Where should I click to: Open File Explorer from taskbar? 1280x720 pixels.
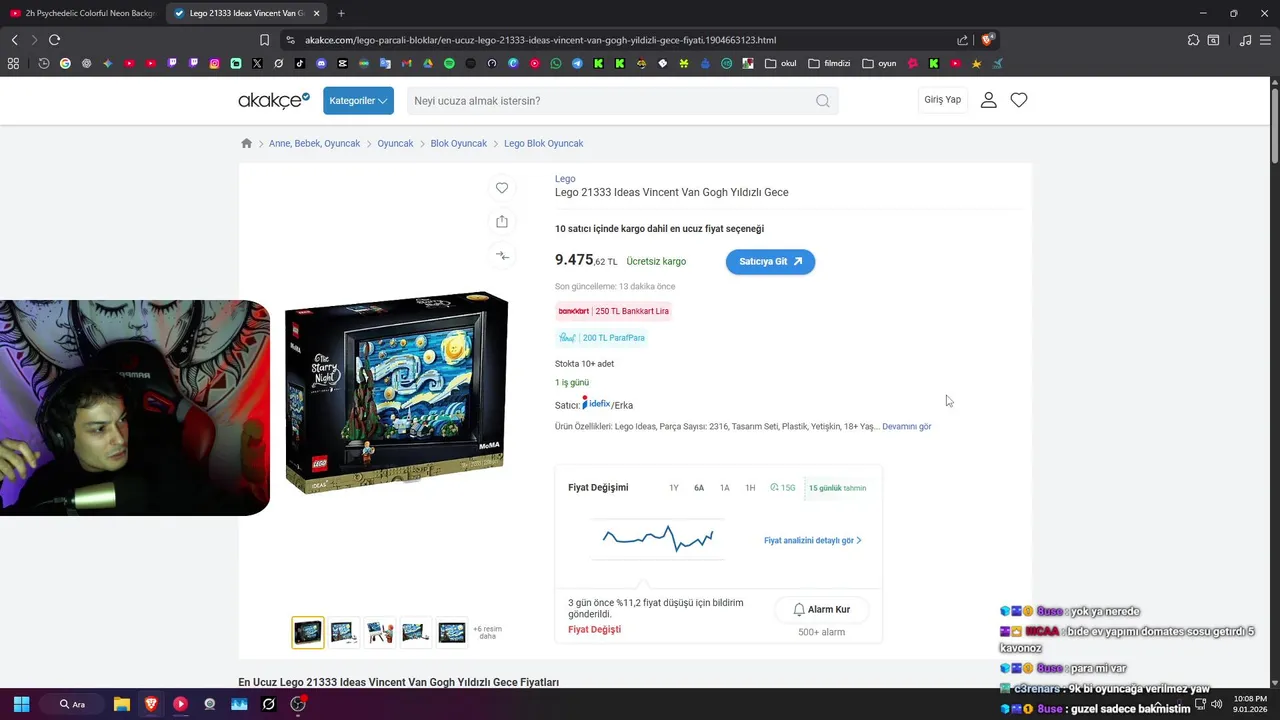click(121, 704)
